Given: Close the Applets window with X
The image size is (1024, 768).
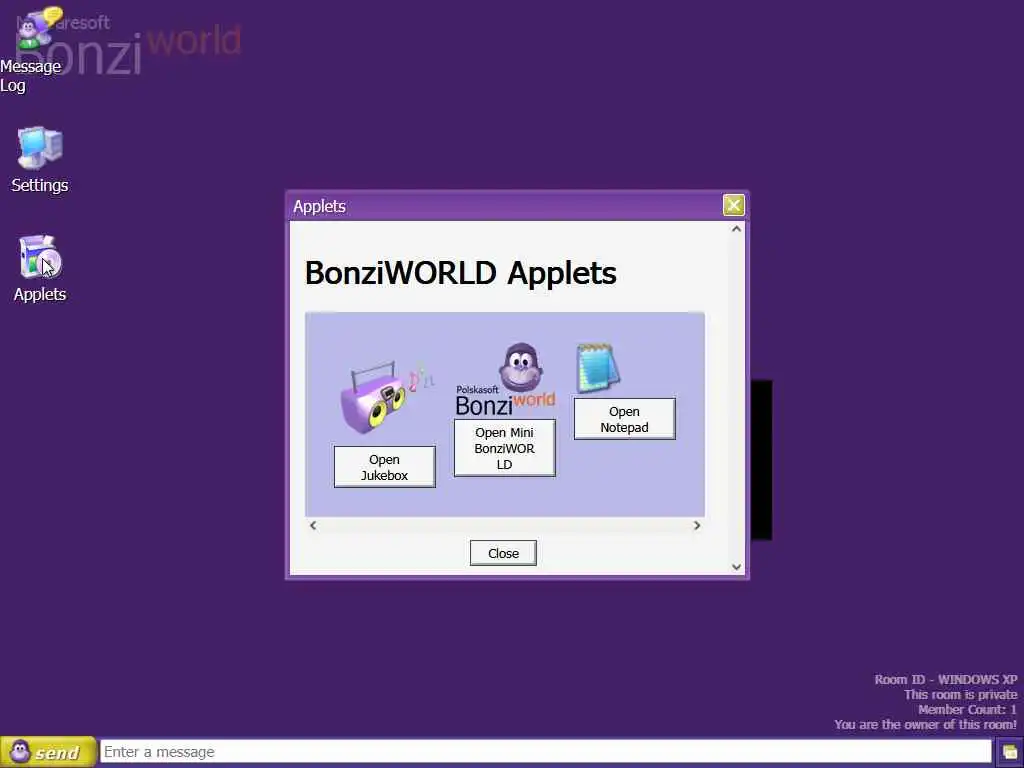Looking at the screenshot, I should (733, 205).
